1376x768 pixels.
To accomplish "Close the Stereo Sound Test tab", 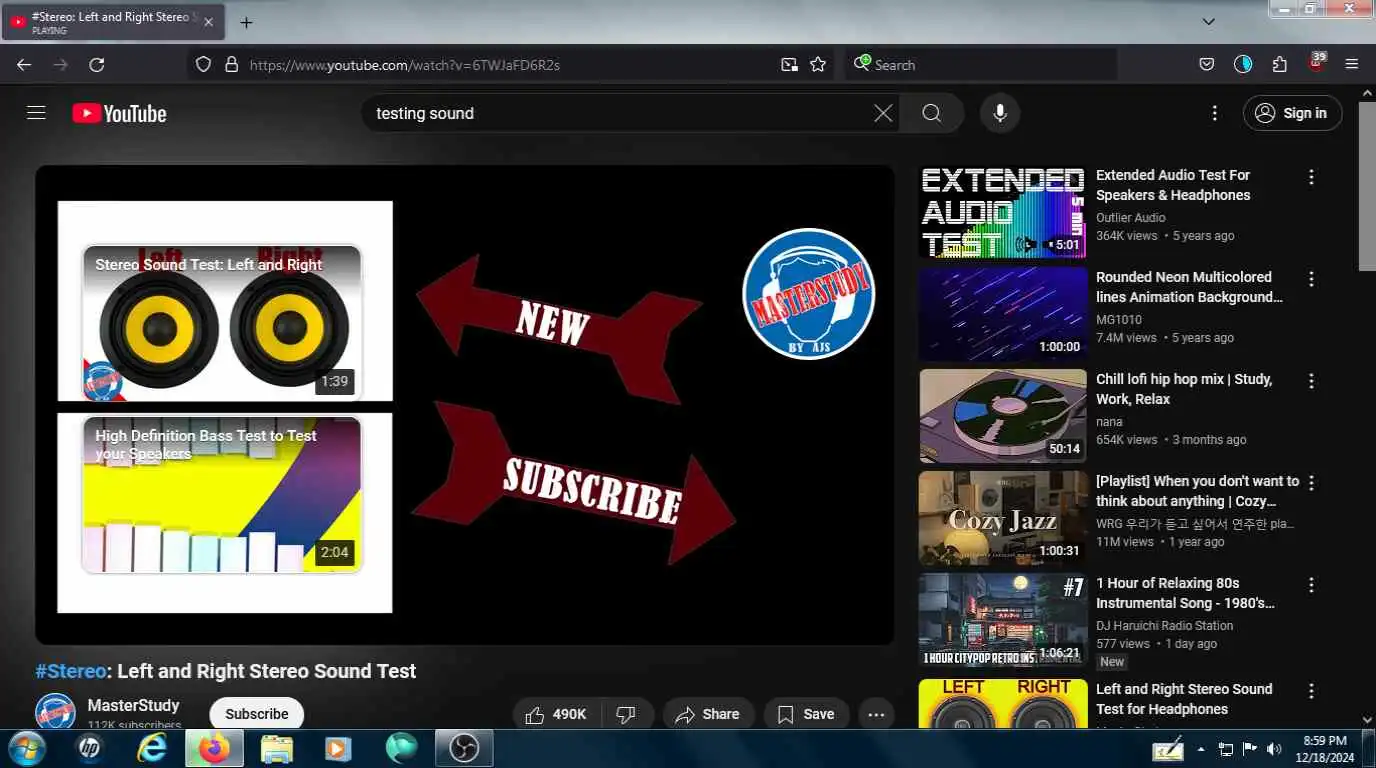I will [x=208, y=22].
